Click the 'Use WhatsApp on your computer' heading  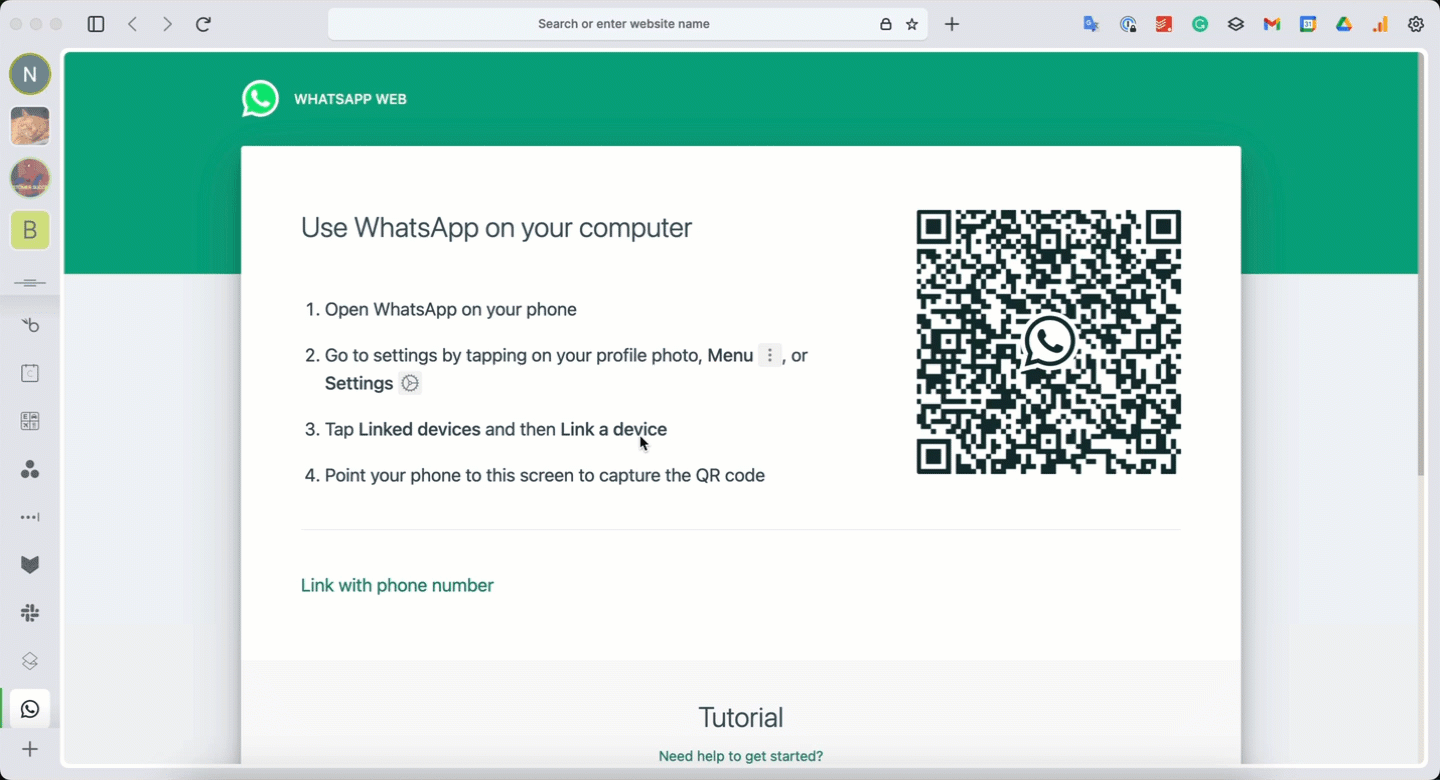click(x=496, y=228)
